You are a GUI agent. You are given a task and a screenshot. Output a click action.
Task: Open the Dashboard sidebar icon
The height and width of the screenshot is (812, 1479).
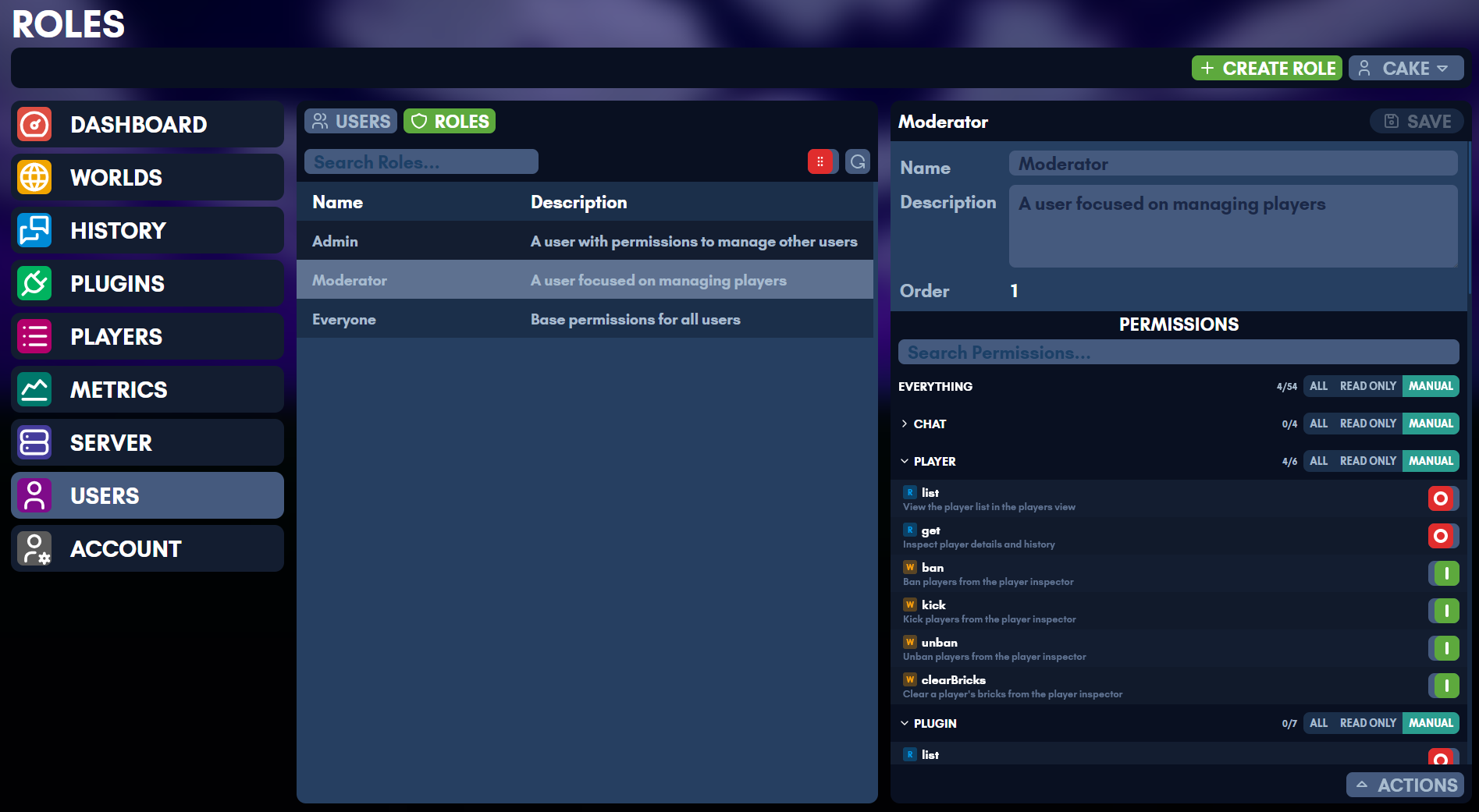click(34, 124)
